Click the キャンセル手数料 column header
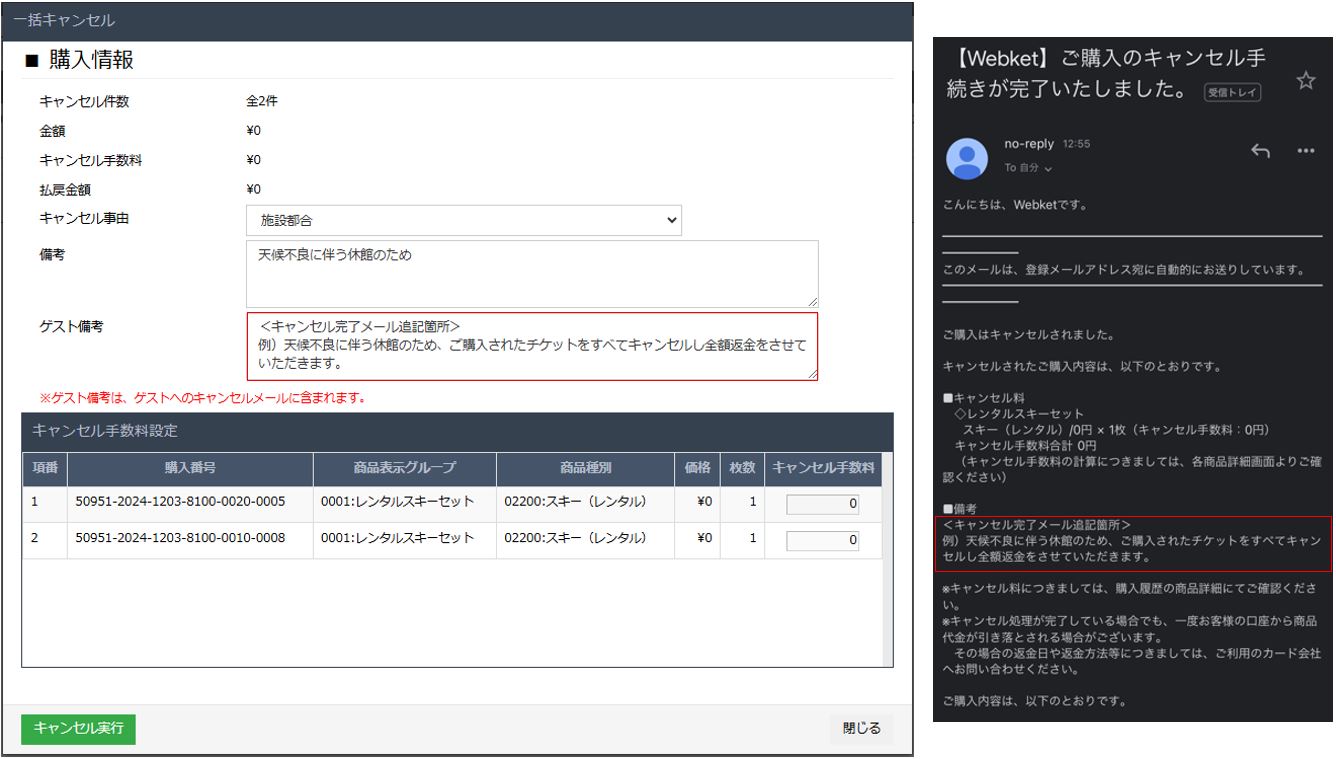 [x=824, y=469]
